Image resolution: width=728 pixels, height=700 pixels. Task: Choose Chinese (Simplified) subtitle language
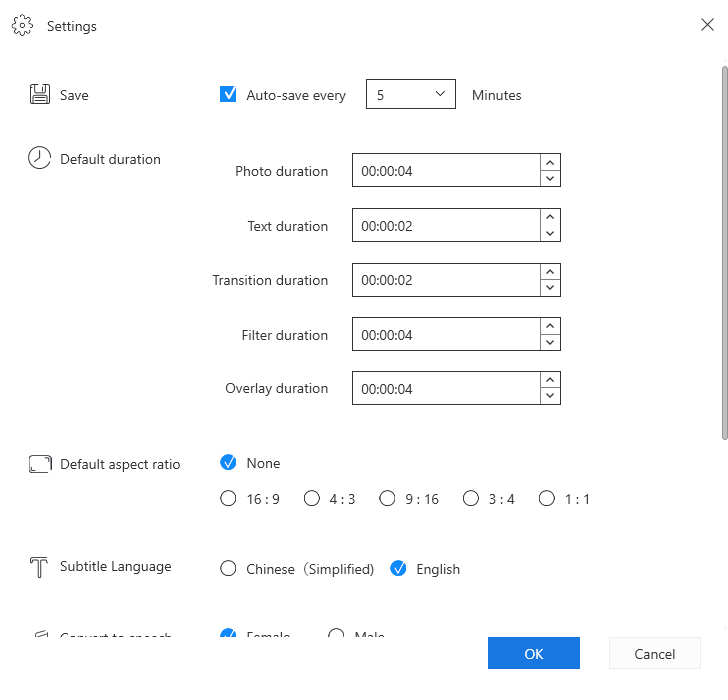coord(228,569)
